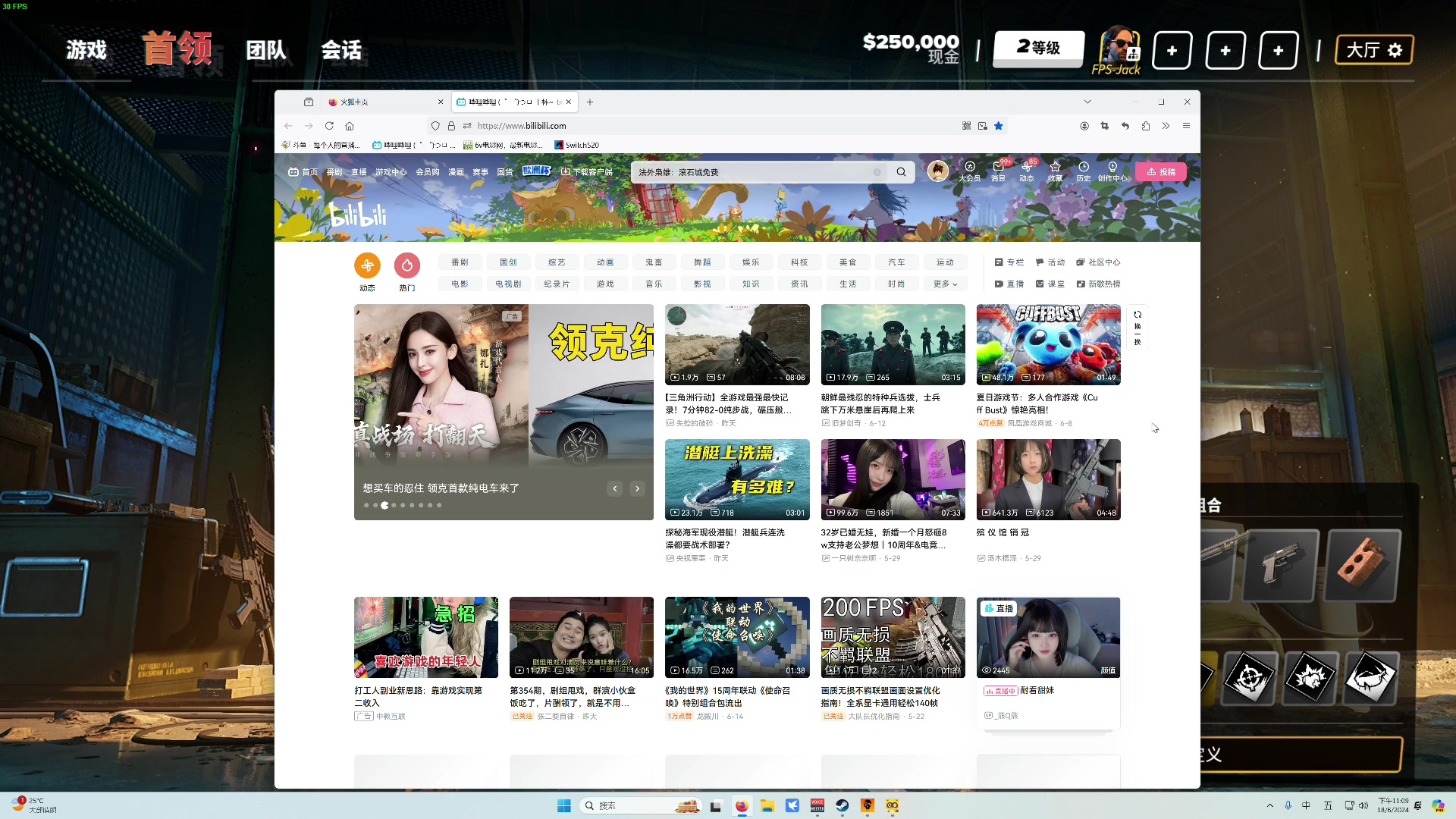The height and width of the screenshot is (819, 1456).
Task: Open a new browser tab
Action: click(590, 102)
